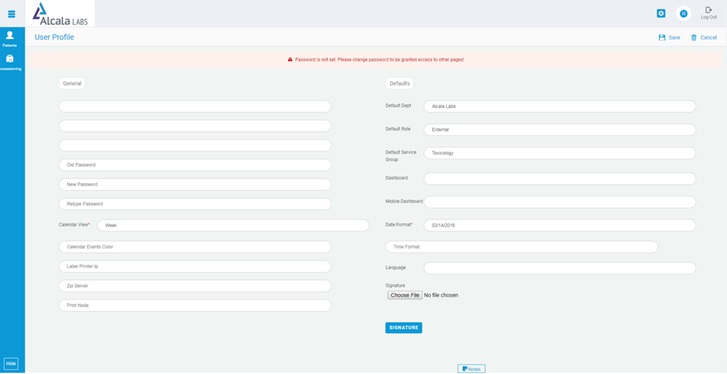Screen dimensions: 727x374
Task: Open the round user avatar icon
Action: [683, 14]
